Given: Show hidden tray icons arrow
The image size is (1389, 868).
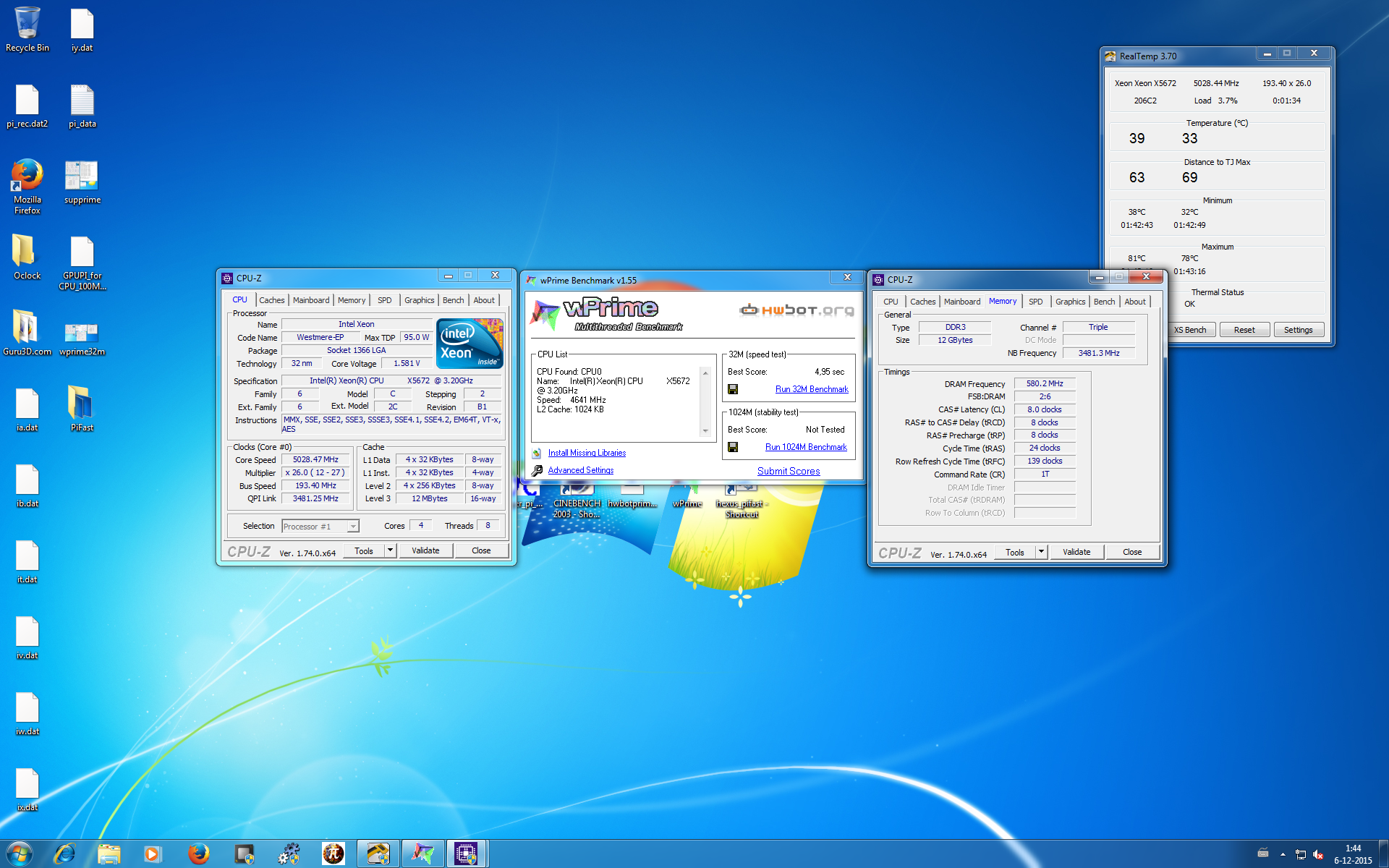Looking at the screenshot, I should click(1283, 854).
